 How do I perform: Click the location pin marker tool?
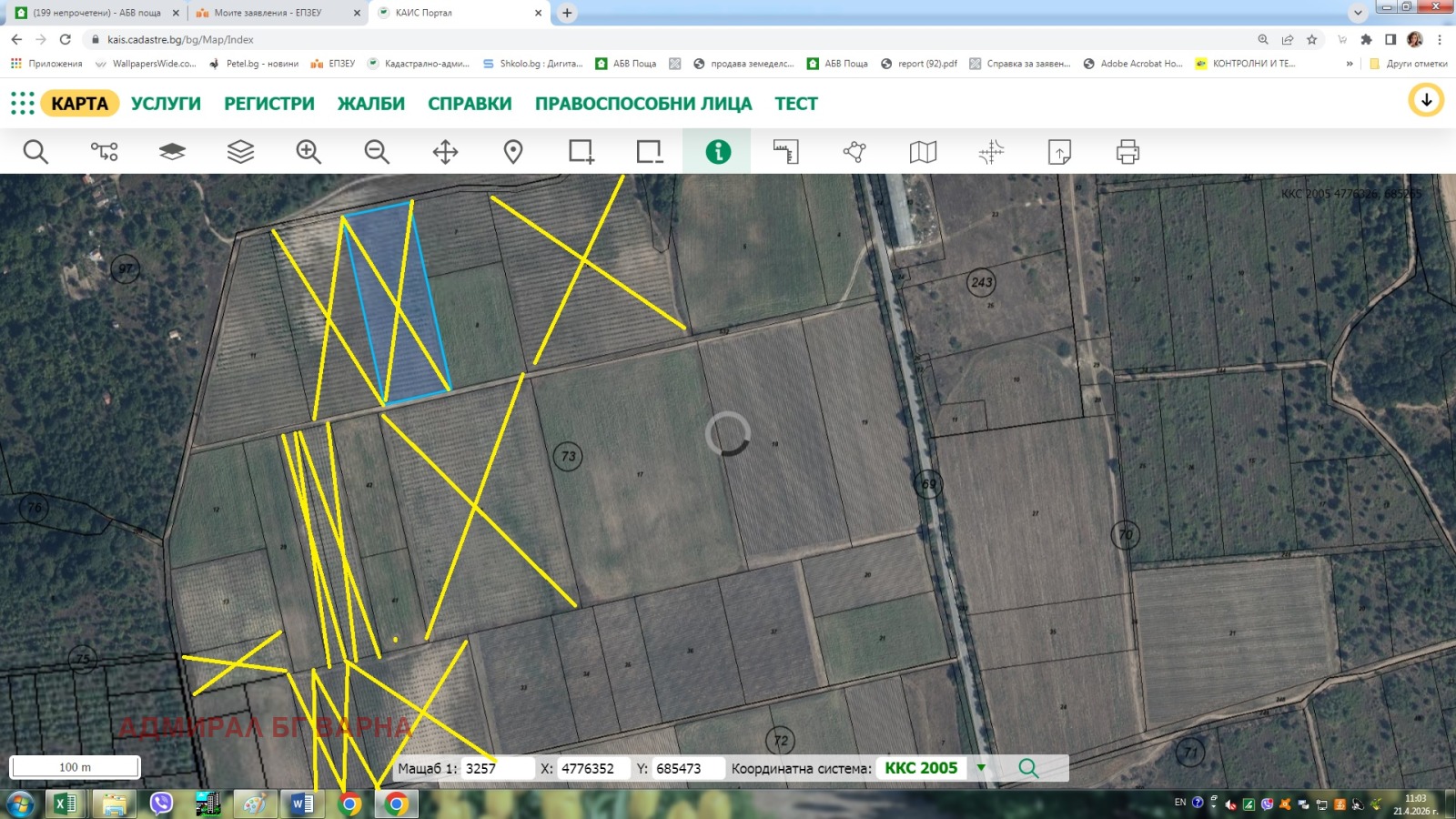point(513,151)
